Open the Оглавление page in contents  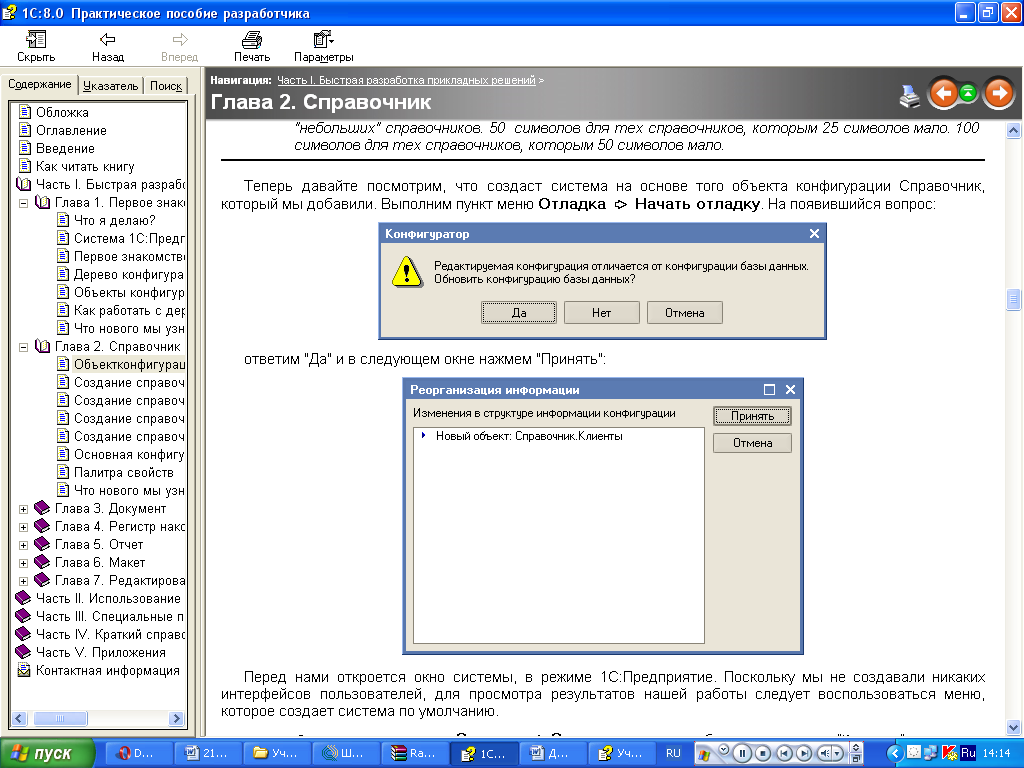(71, 131)
